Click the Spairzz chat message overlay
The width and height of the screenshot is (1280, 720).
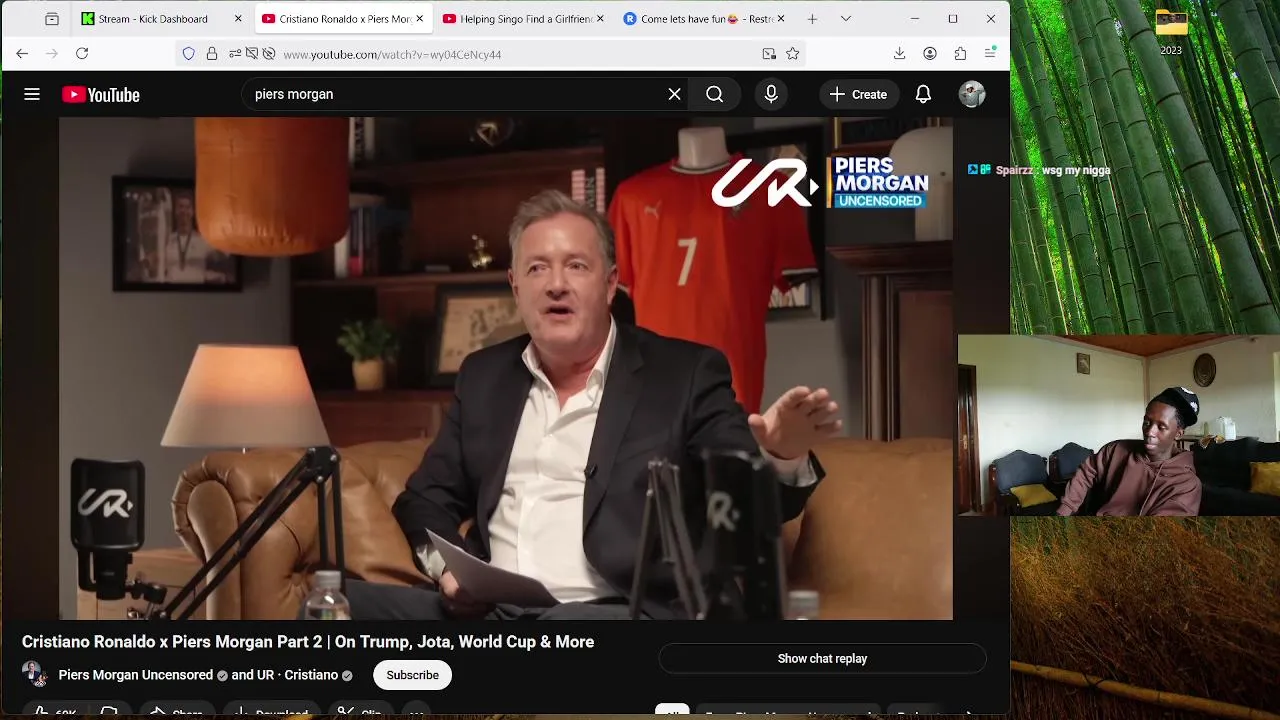pyautogui.click(x=1039, y=170)
